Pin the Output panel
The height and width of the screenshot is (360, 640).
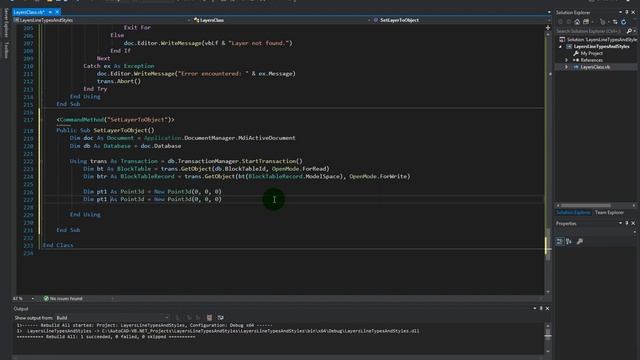click(541, 309)
